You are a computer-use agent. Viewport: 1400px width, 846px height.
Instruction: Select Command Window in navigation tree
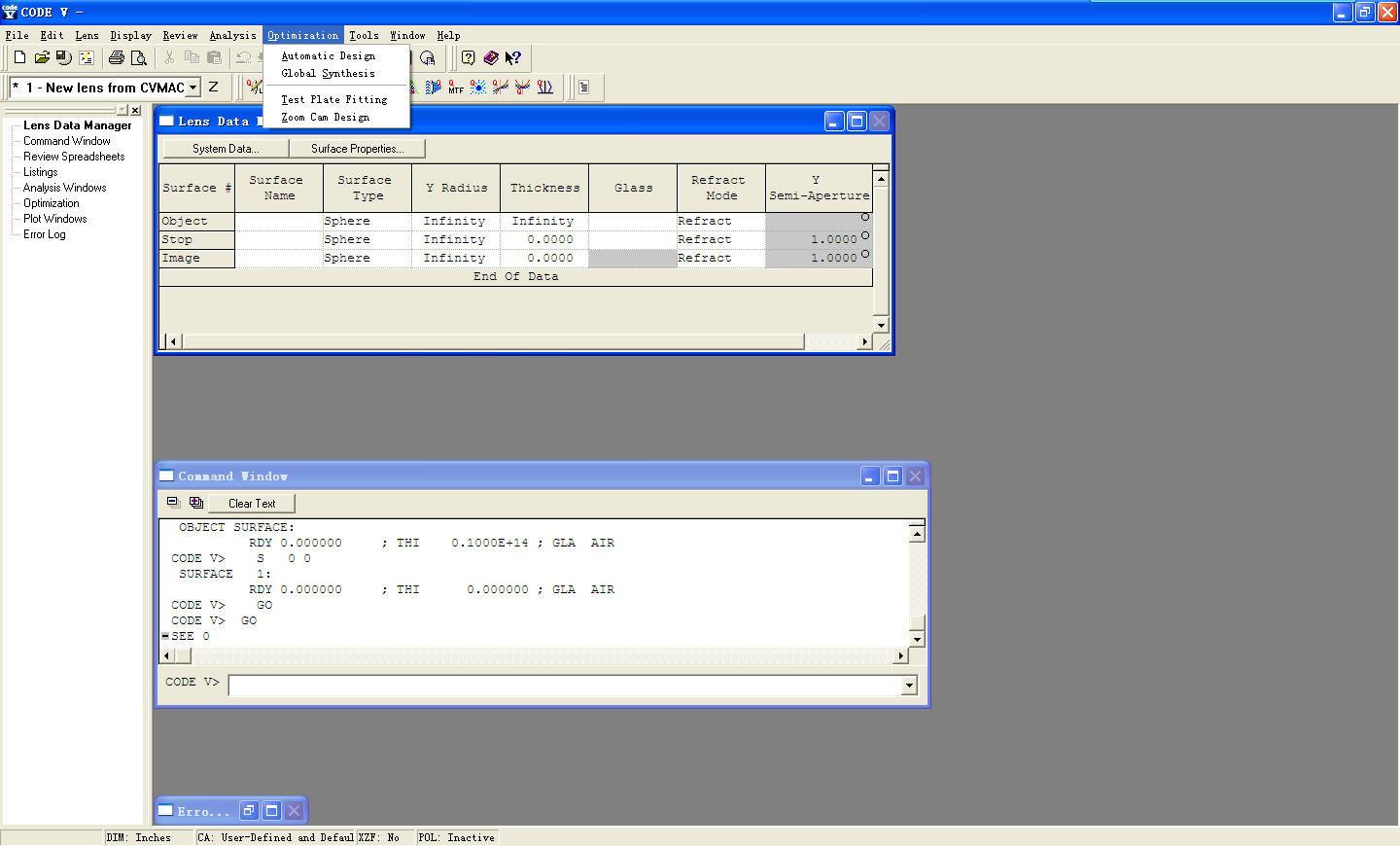pyautogui.click(x=67, y=141)
